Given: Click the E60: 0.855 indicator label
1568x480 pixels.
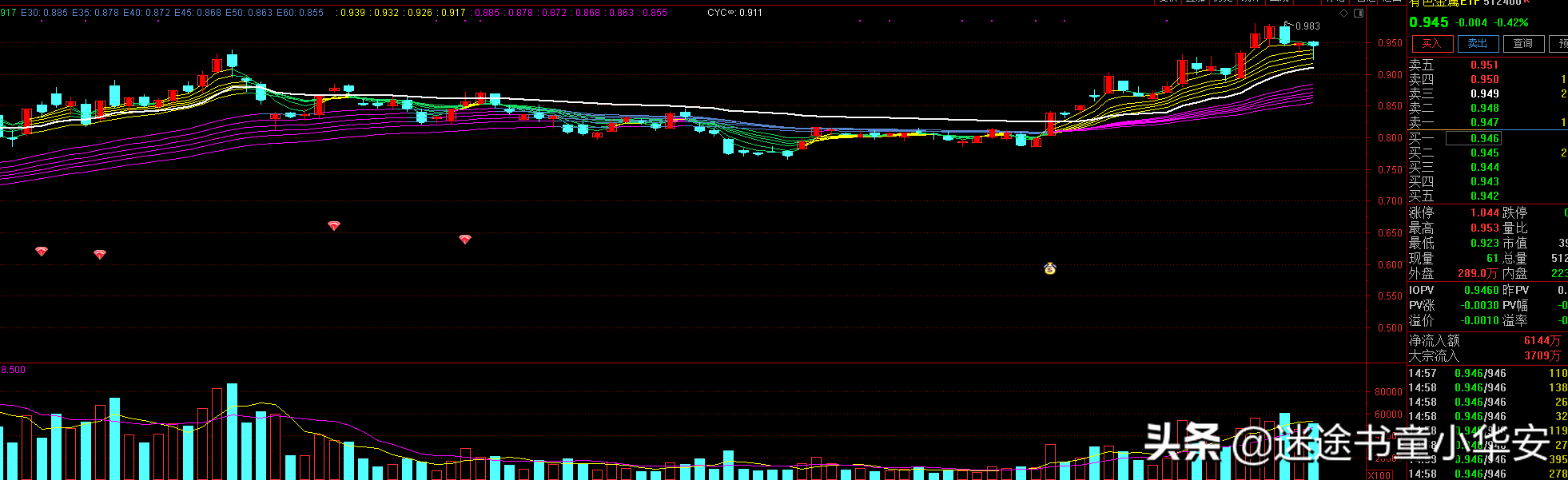Looking at the screenshot, I should (x=300, y=13).
